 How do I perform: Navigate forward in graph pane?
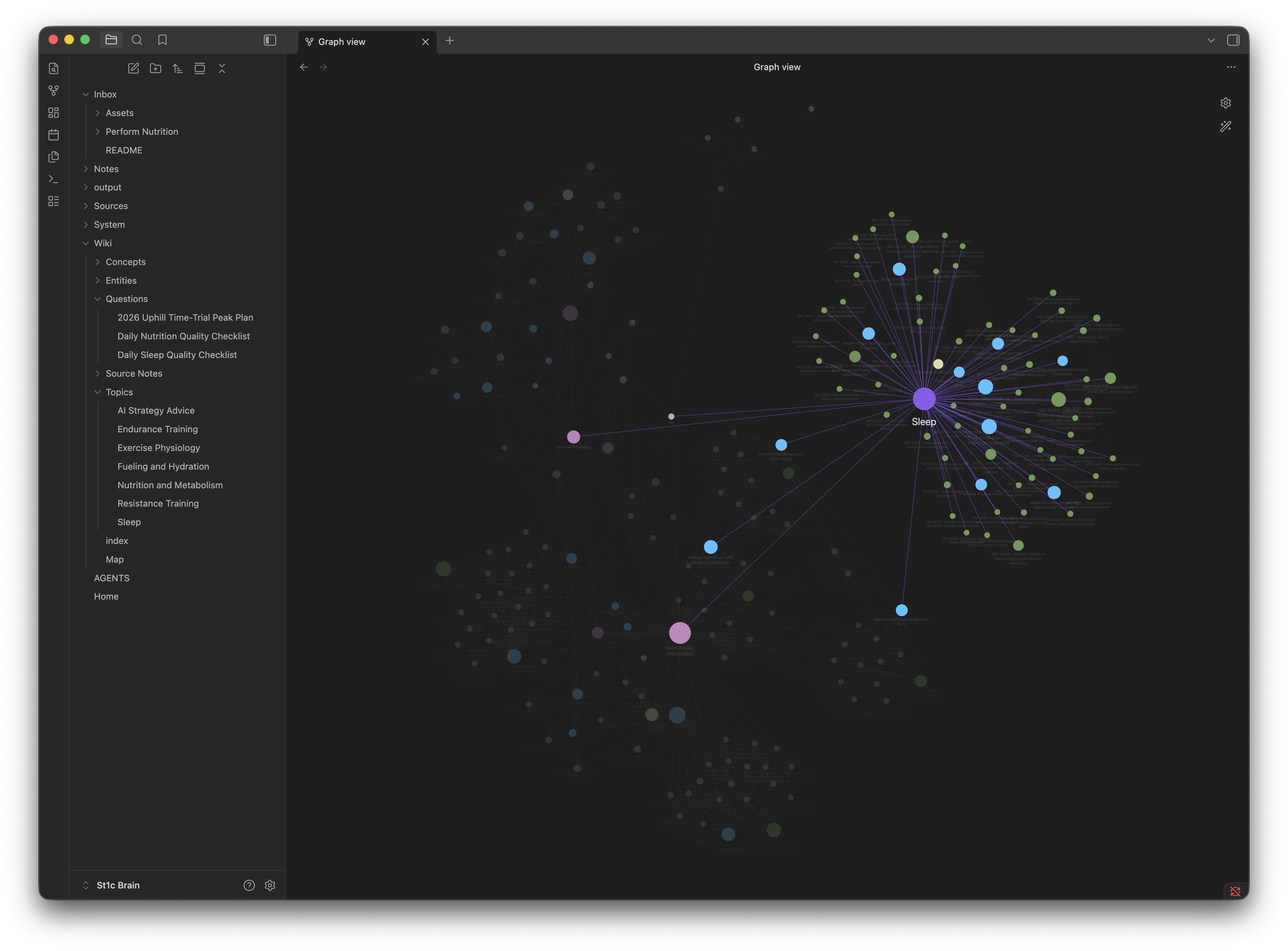click(x=323, y=67)
